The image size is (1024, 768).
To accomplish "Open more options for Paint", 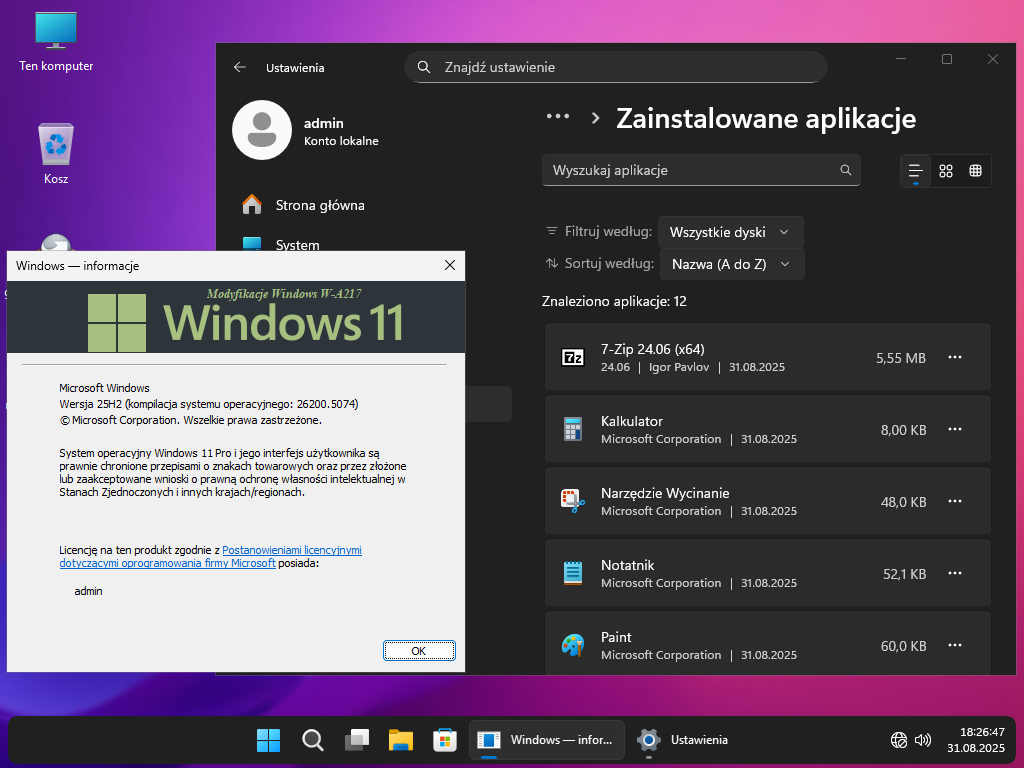I will (x=955, y=645).
